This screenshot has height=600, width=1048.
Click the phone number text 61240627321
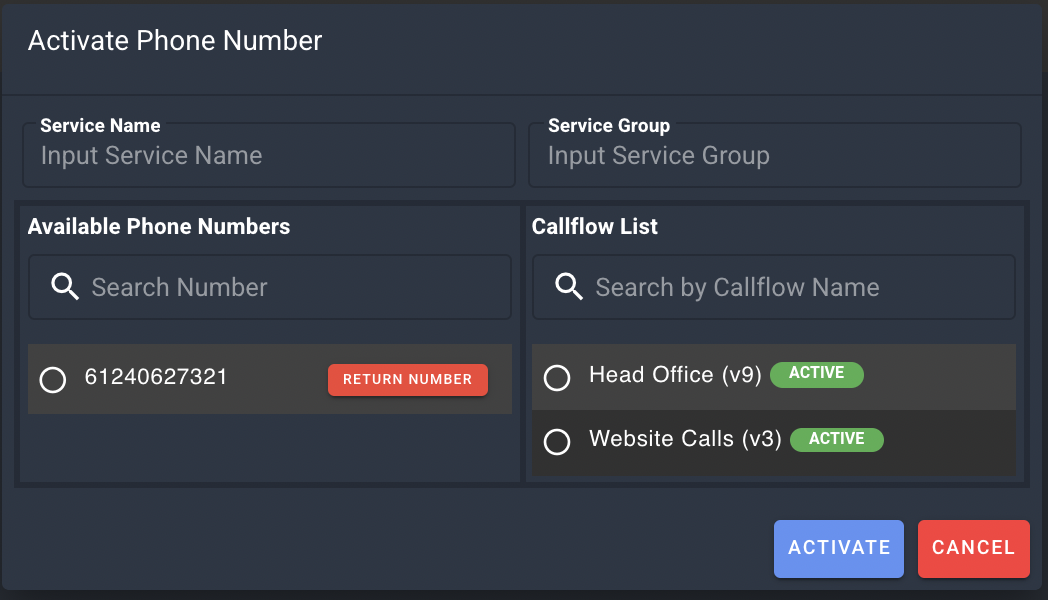click(x=156, y=377)
